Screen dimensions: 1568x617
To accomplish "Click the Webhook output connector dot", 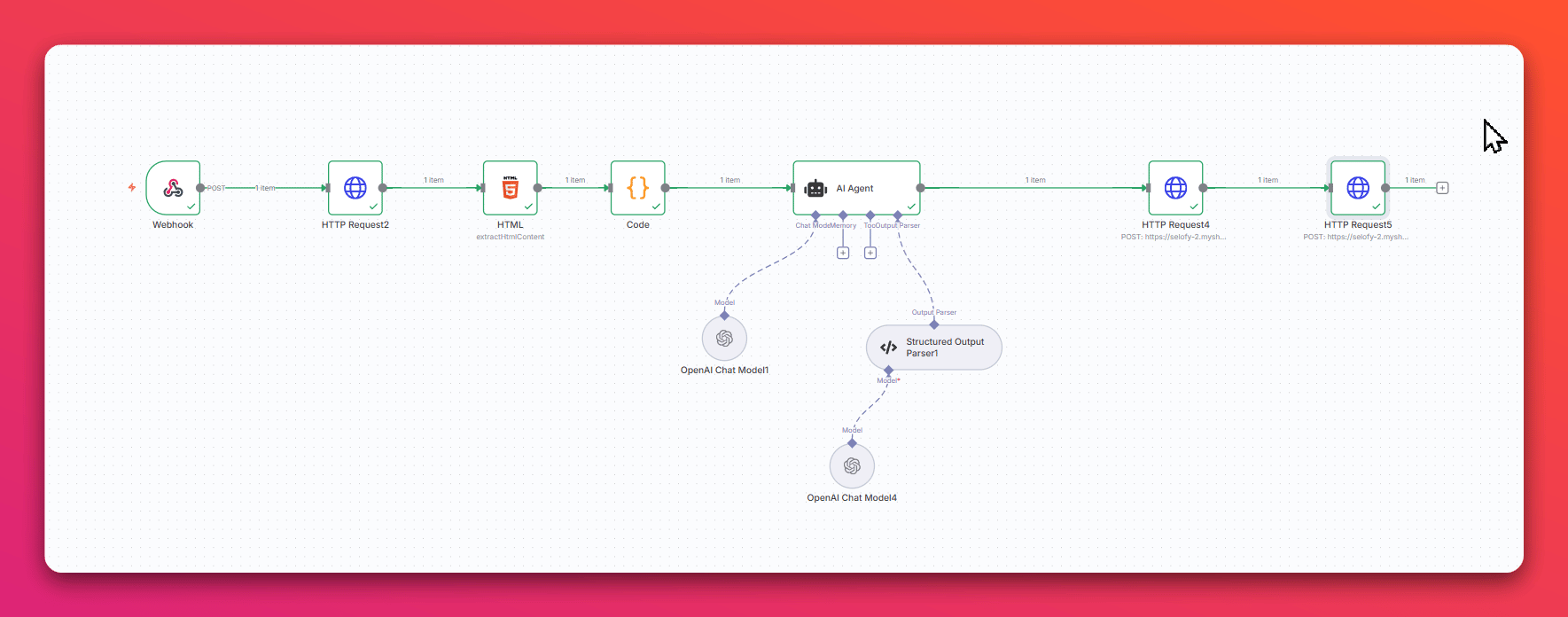I will (x=200, y=188).
